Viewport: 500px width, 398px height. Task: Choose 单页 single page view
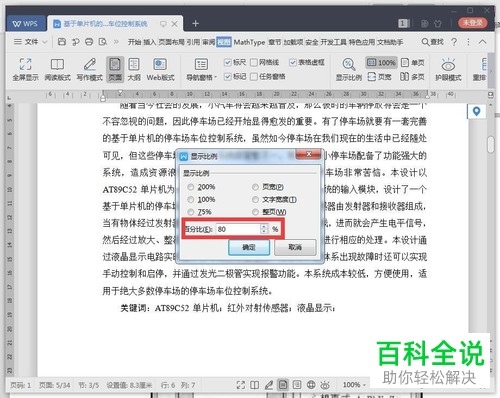[413, 62]
